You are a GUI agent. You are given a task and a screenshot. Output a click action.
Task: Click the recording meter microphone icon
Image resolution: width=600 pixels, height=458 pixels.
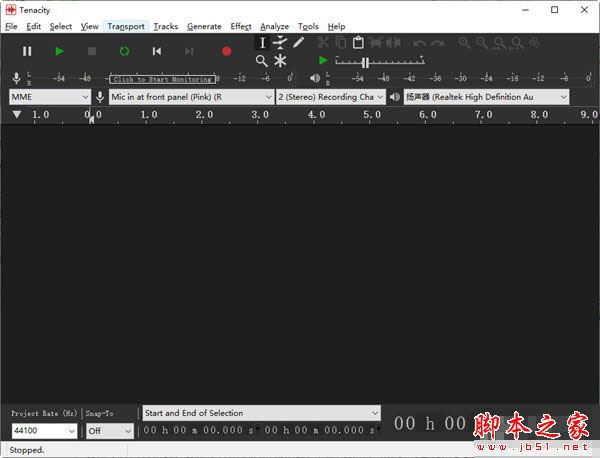point(16,78)
